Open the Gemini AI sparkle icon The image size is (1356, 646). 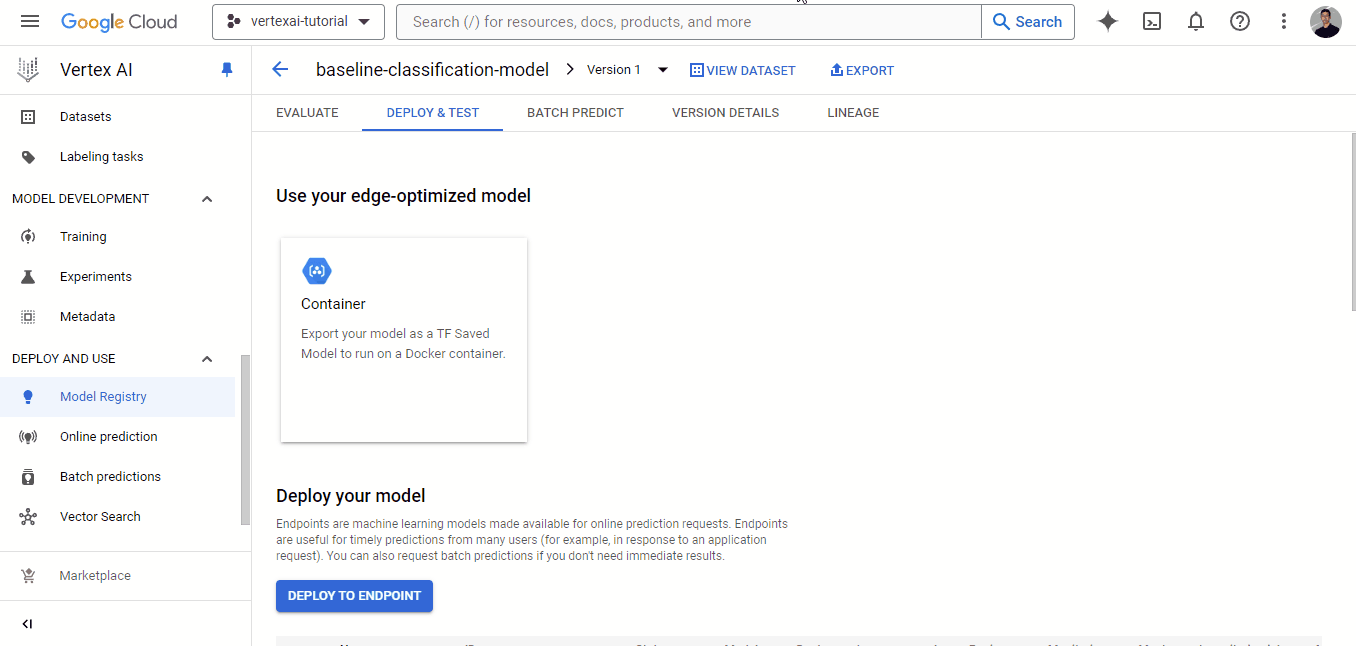(1107, 21)
